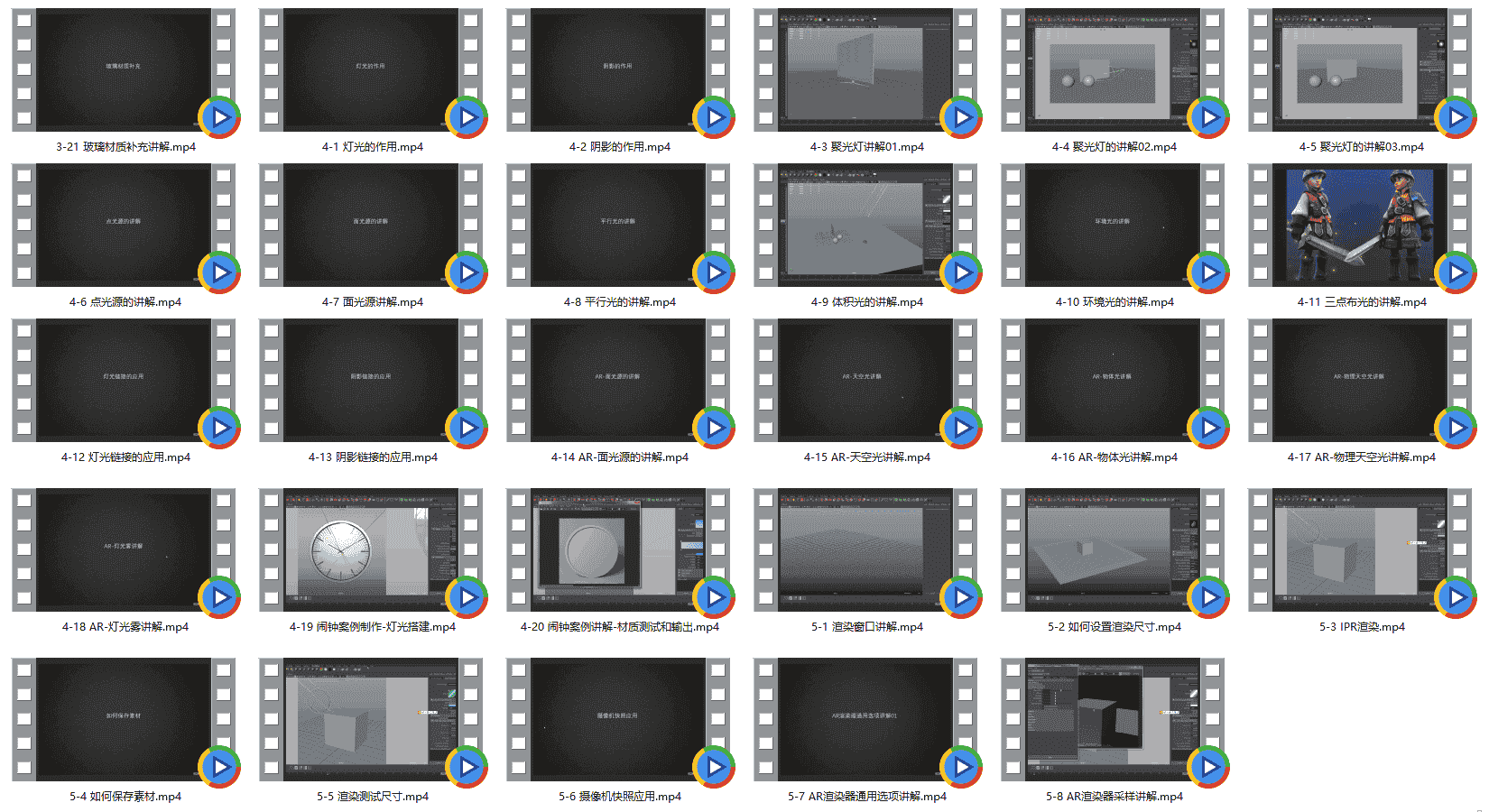Click the file name 4-3 聚光灯讲解01.mp4
Image resolution: width=1489 pixels, height=812 pixels.
point(867,147)
